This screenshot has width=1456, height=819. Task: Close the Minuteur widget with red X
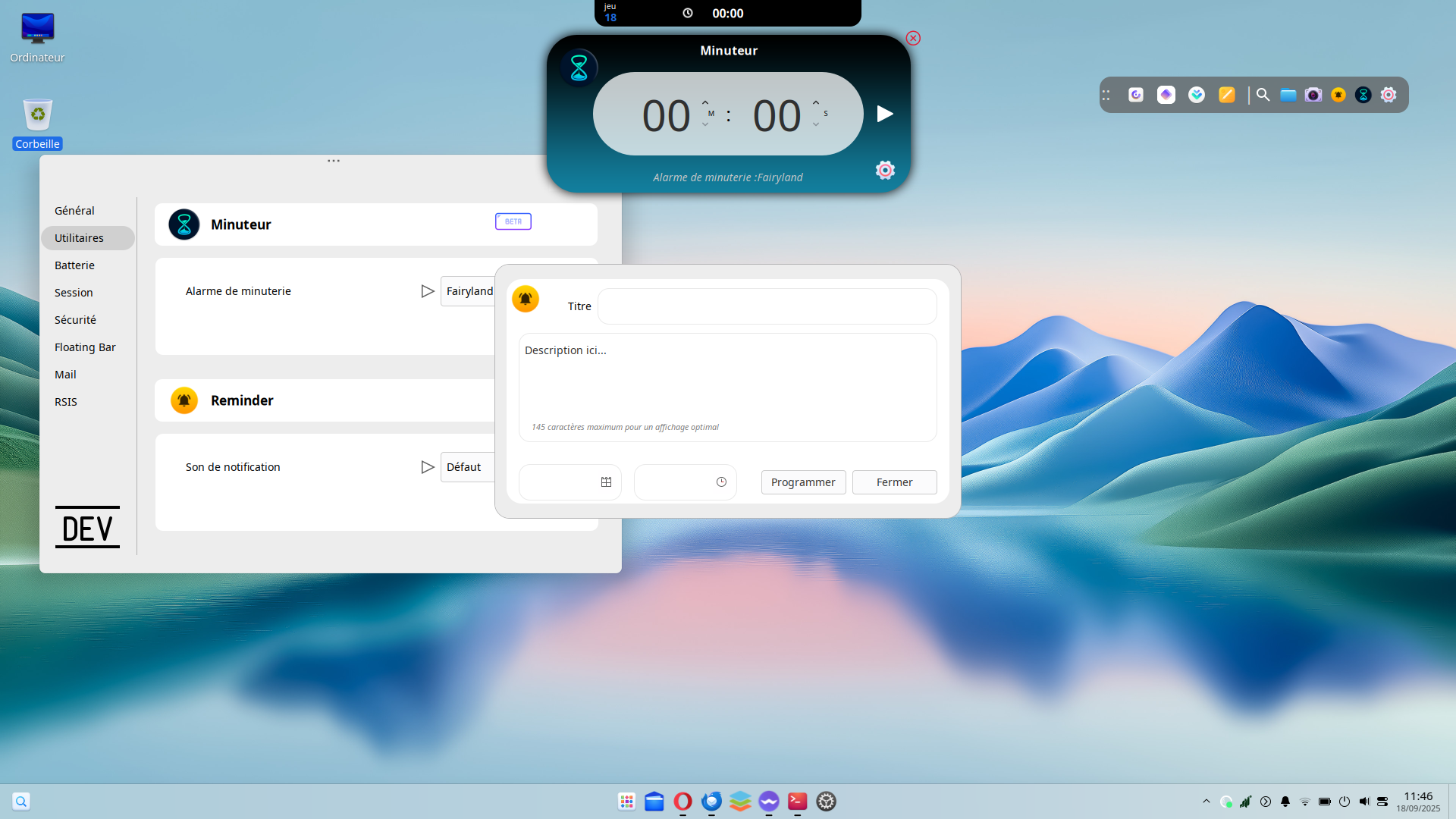click(913, 38)
